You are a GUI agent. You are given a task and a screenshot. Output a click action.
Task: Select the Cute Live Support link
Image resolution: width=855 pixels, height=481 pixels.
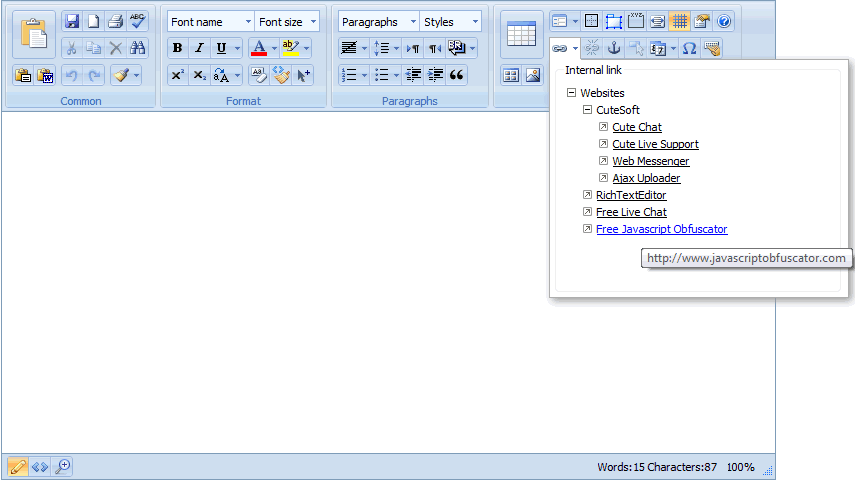tap(655, 144)
